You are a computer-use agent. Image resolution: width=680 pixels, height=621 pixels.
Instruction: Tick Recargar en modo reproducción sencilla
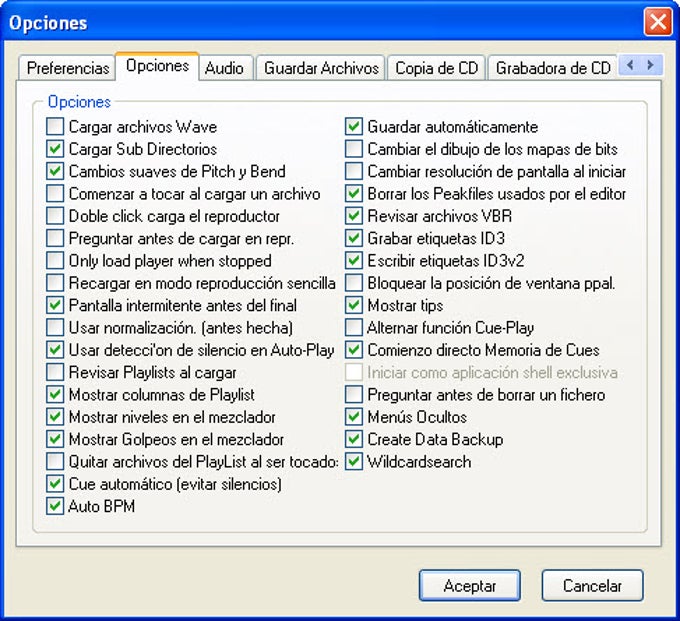coord(55,283)
